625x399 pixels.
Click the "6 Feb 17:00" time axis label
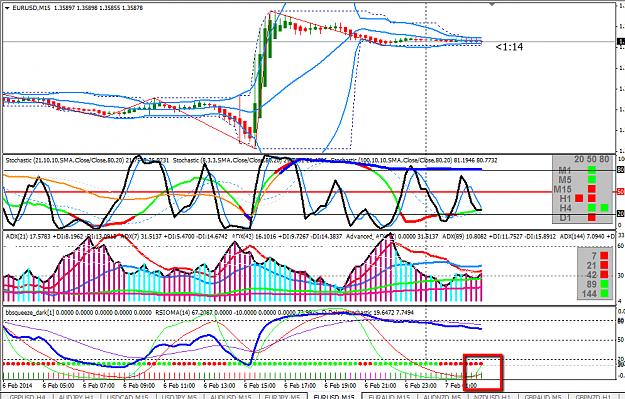click(300, 385)
